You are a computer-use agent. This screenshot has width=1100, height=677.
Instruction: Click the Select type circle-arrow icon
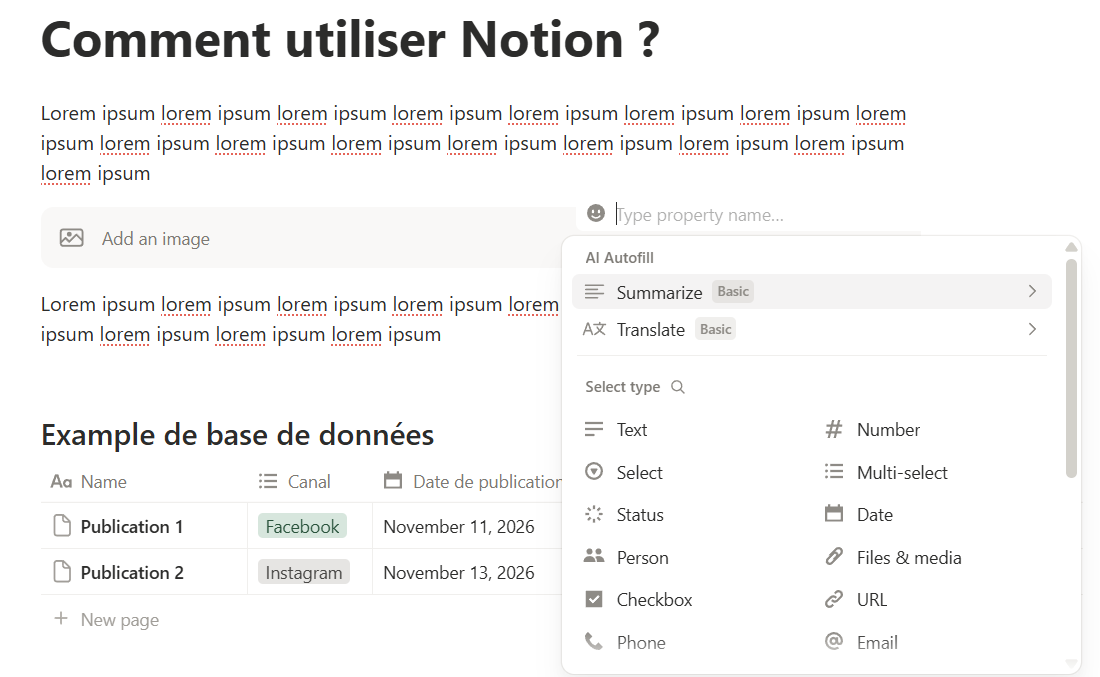pyautogui.click(x=594, y=471)
